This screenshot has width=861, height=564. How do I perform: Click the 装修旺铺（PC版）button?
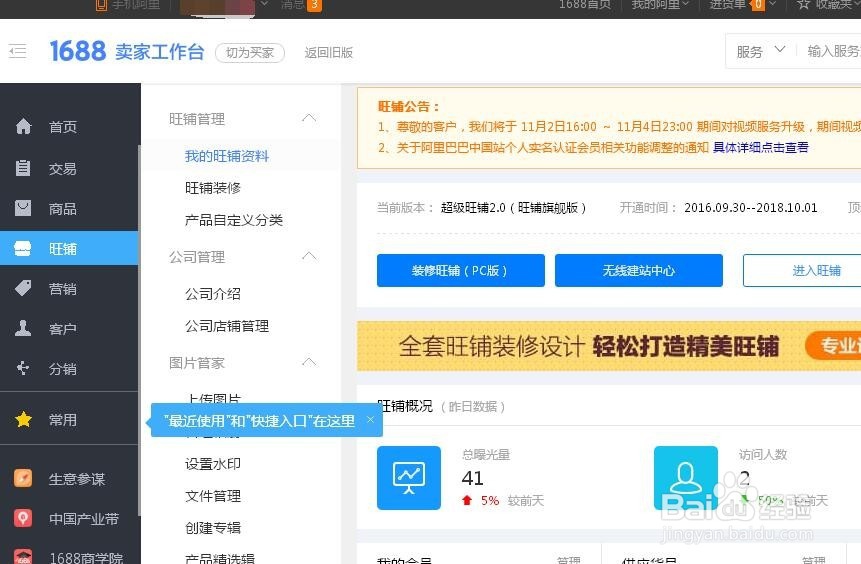pyautogui.click(x=461, y=270)
